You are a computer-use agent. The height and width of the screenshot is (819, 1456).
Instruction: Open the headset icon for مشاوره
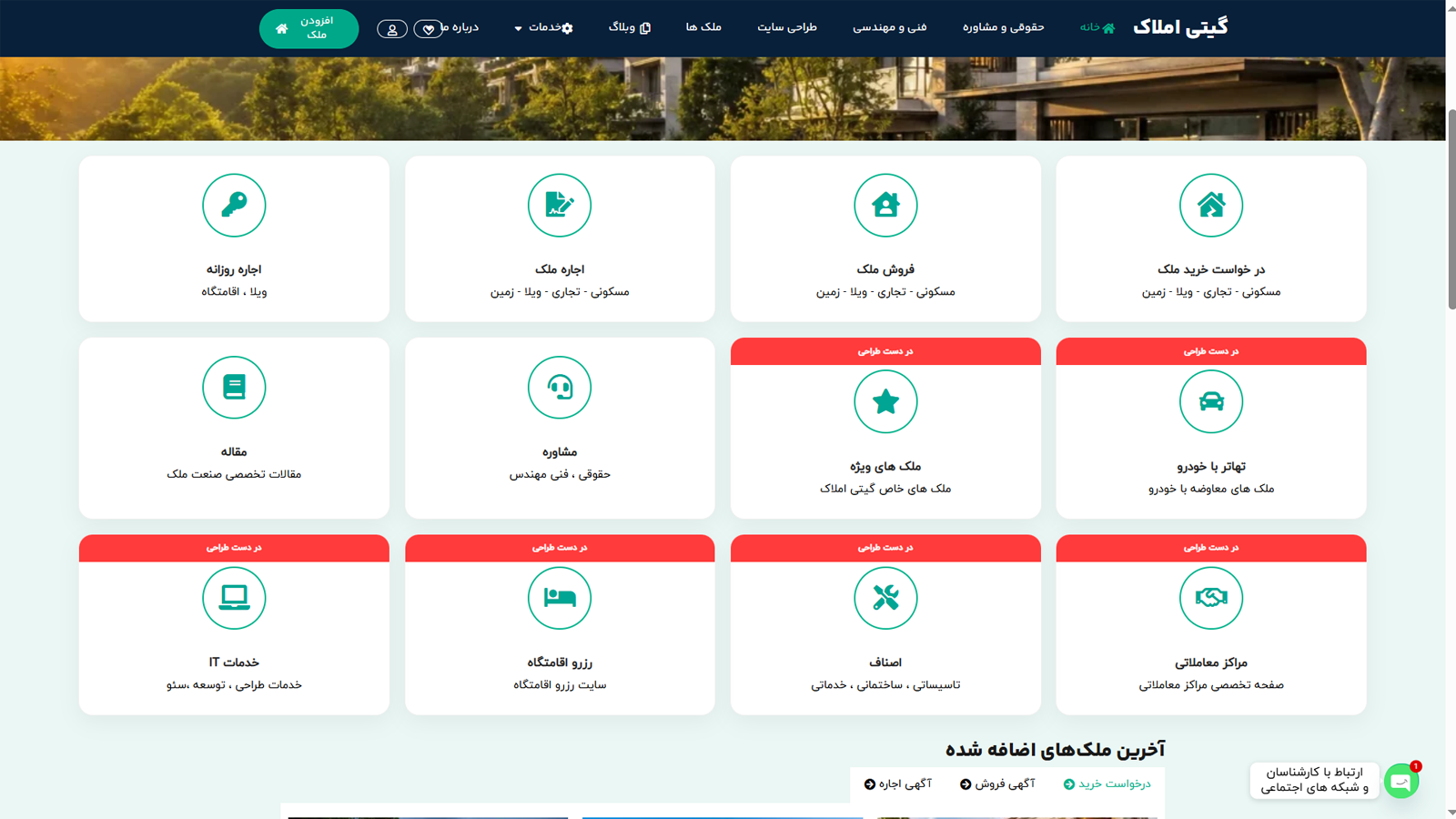(x=560, y=388)
